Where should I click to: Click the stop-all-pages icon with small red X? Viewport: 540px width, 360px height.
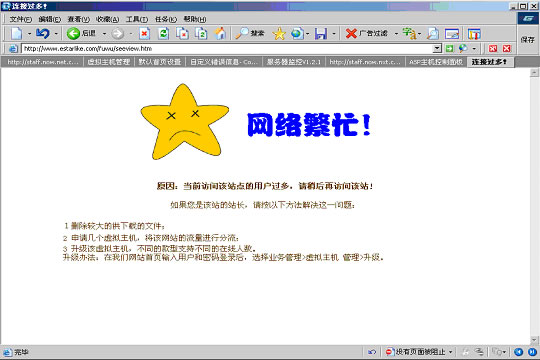click(182, 33)
